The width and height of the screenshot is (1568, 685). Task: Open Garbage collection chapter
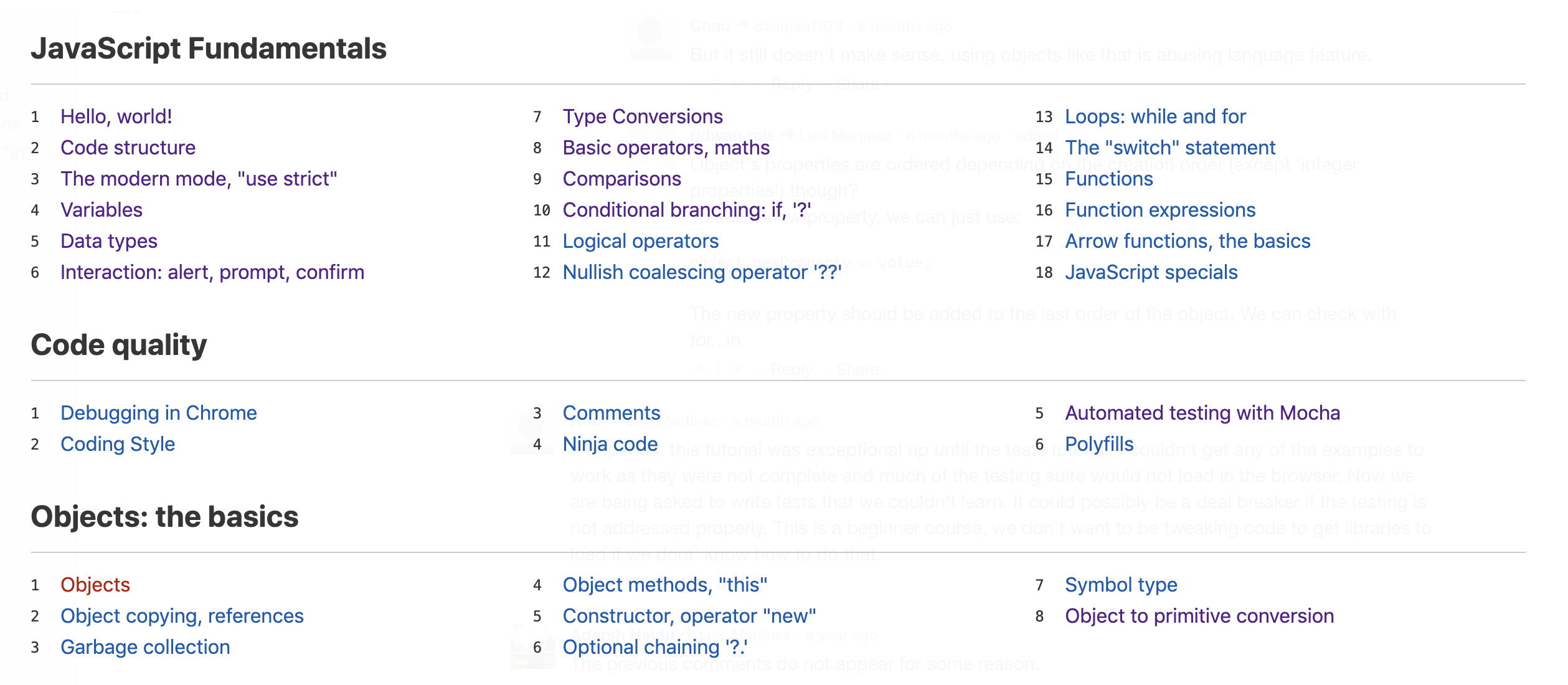click(145, 647)
